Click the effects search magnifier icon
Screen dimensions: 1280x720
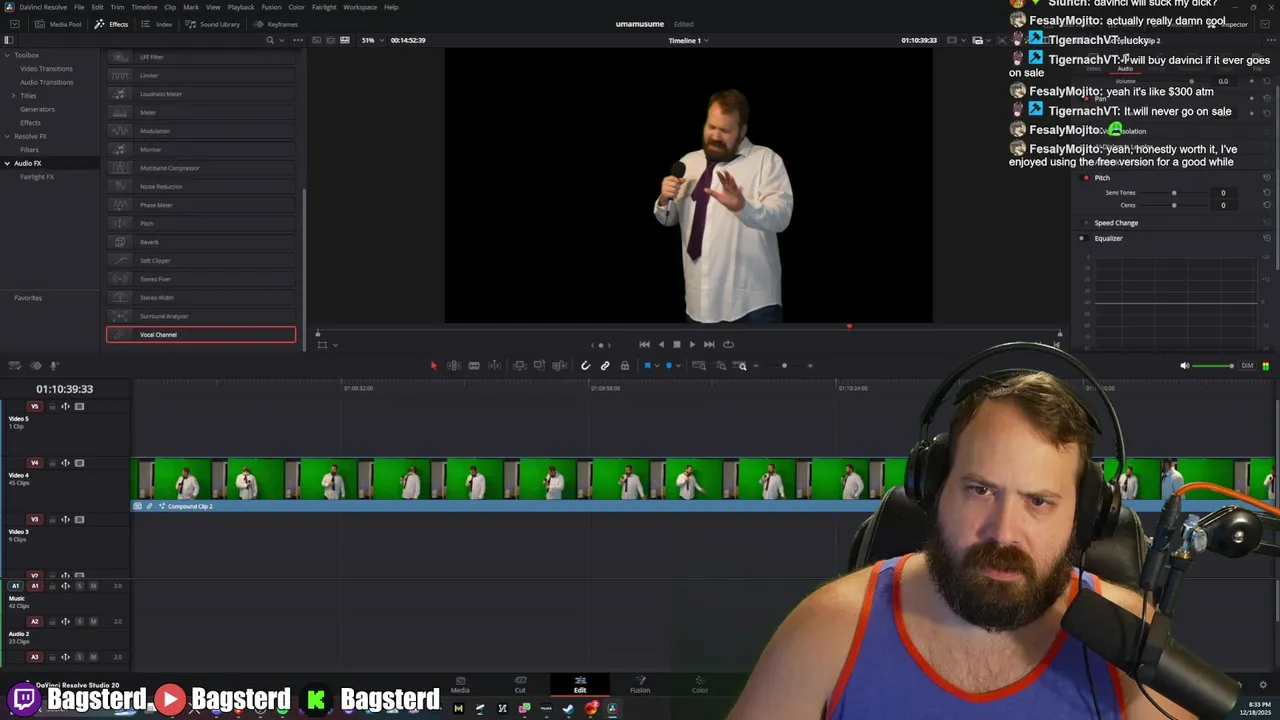click(270, 40)
